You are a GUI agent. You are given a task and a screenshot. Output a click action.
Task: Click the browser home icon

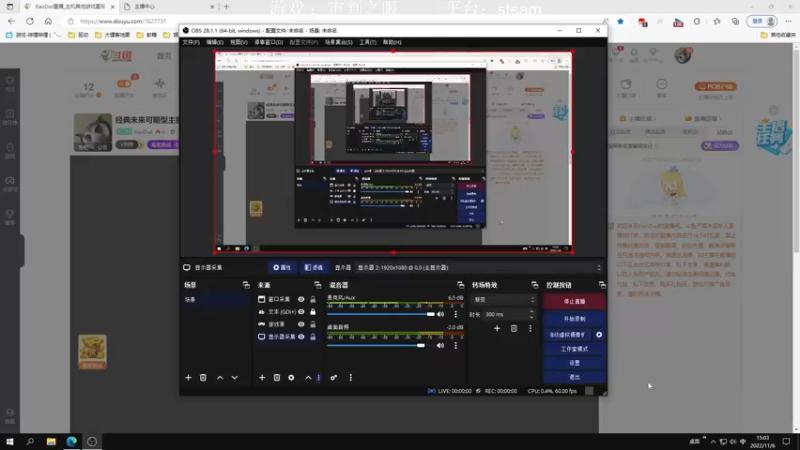point(48,21)
